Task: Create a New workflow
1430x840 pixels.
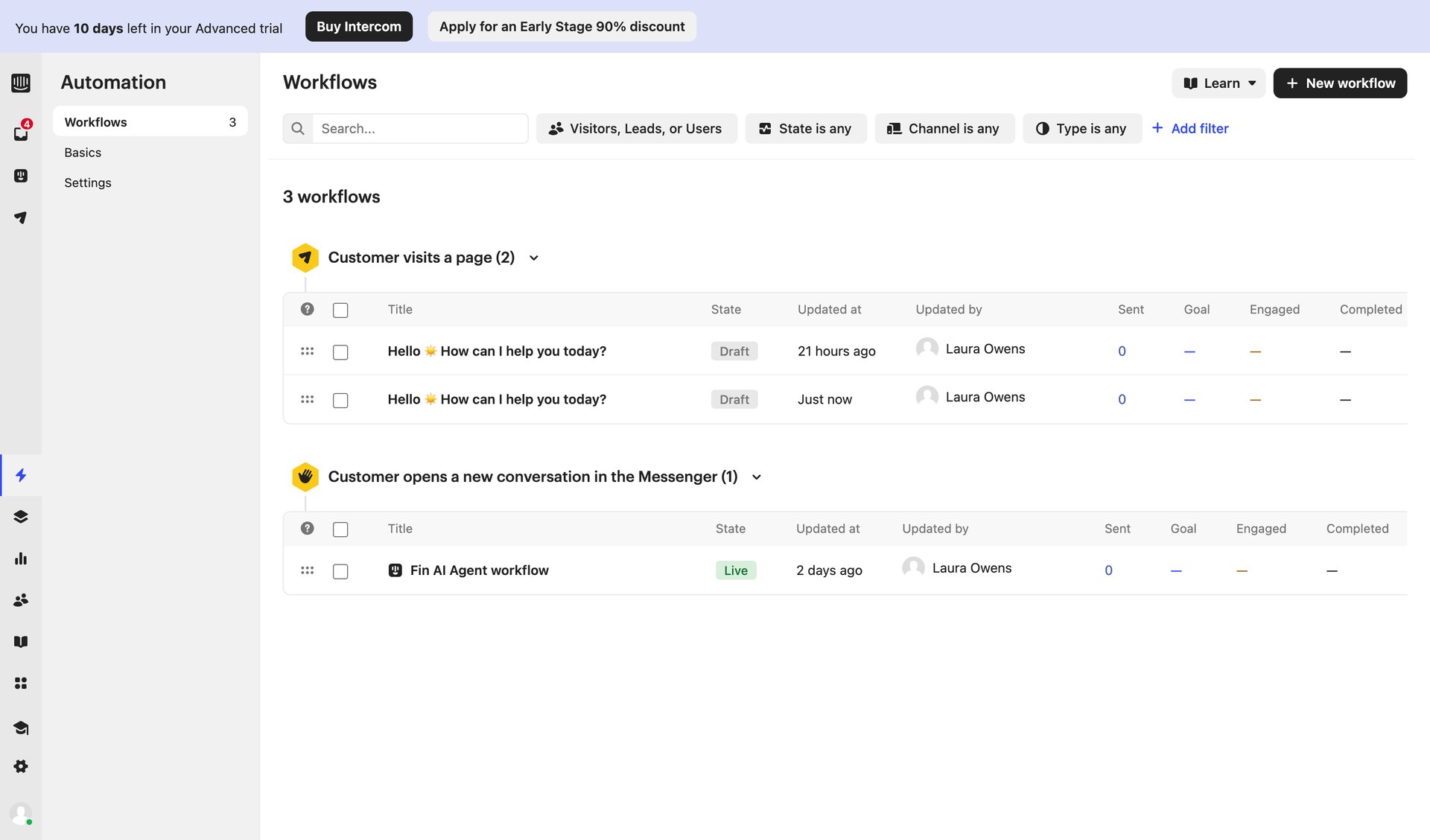Action: point(1340,83)
